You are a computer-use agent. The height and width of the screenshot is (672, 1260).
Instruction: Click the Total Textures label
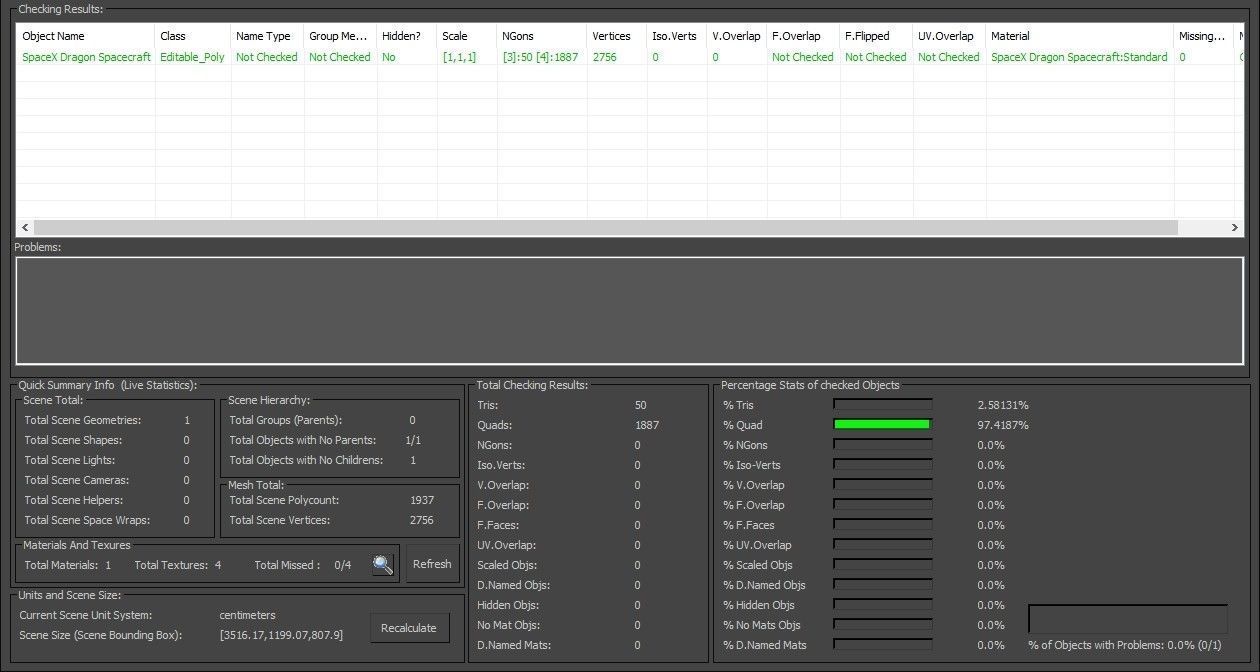pyautogui.click(x=170, y=565)
